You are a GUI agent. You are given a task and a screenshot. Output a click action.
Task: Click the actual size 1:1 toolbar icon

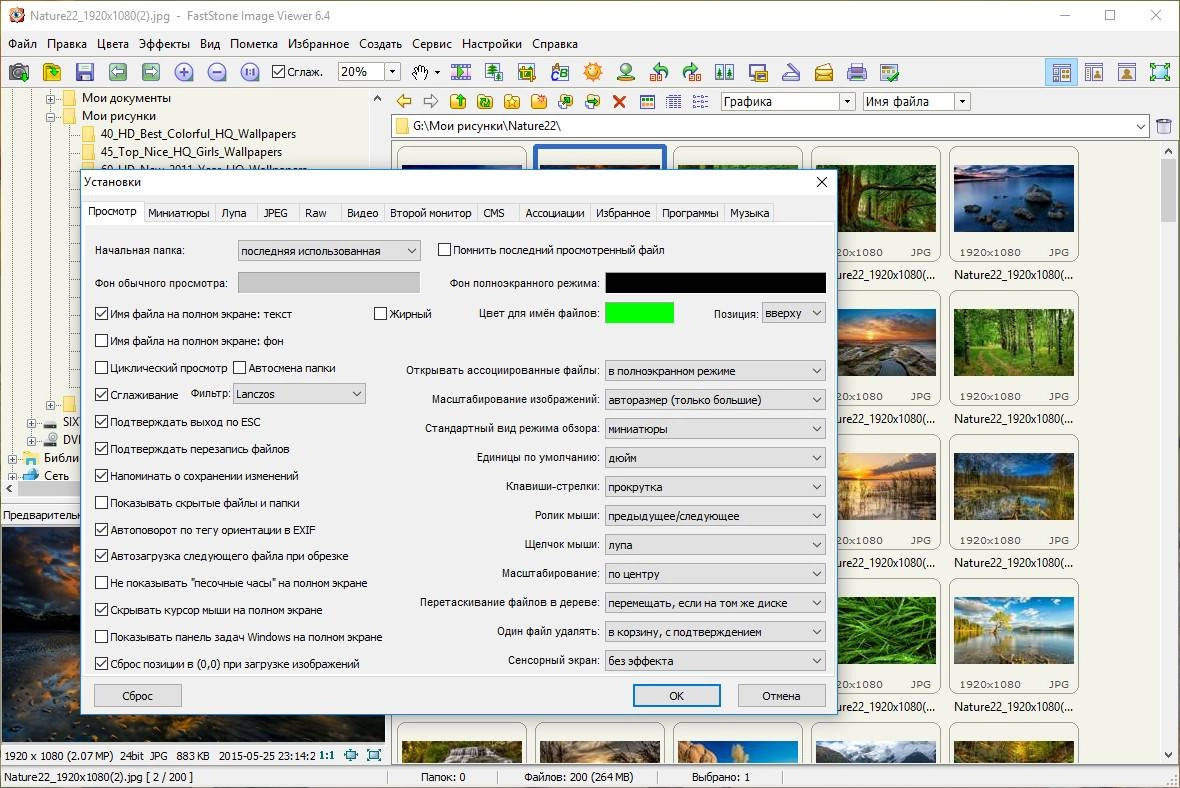click(x=250, y=72)
